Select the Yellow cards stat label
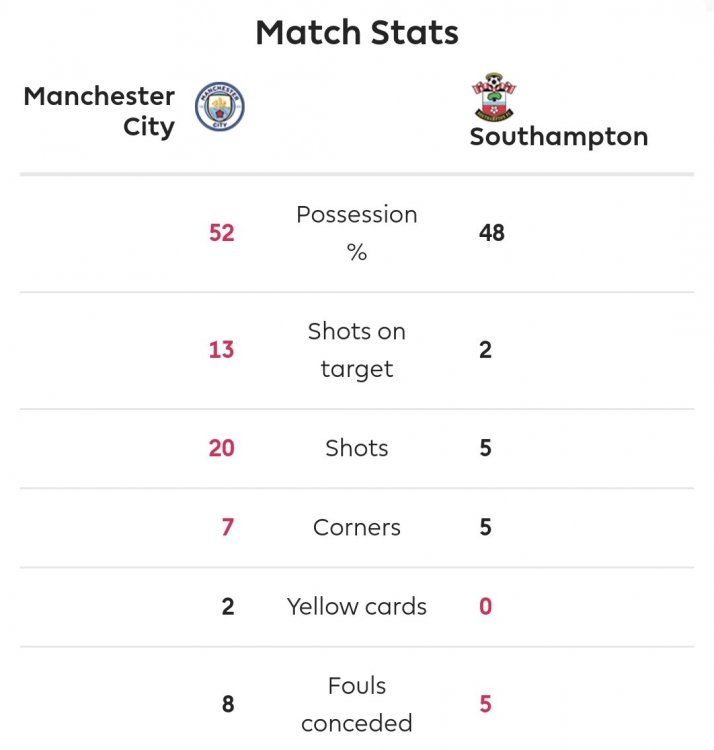714x750 pixels. click(357, 606)
